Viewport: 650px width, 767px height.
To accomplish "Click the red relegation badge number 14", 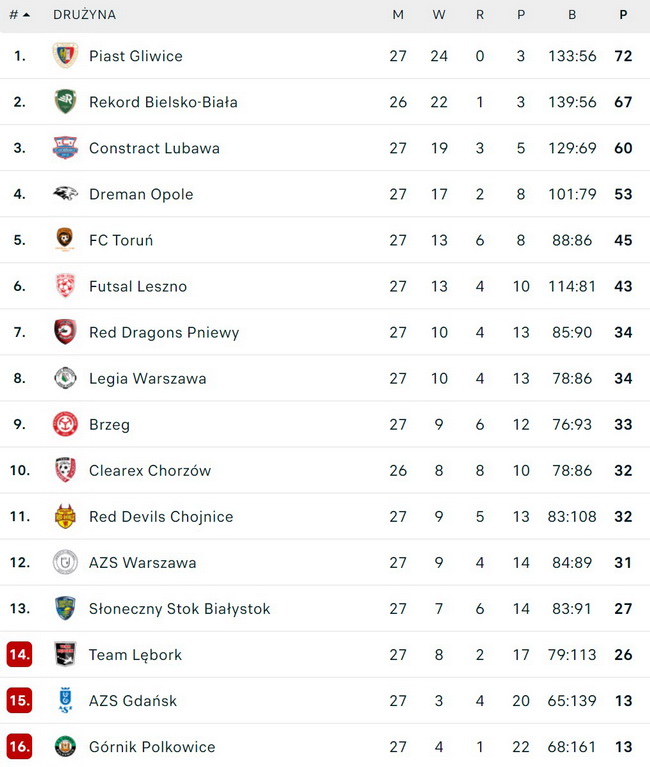I will (20, 654).
